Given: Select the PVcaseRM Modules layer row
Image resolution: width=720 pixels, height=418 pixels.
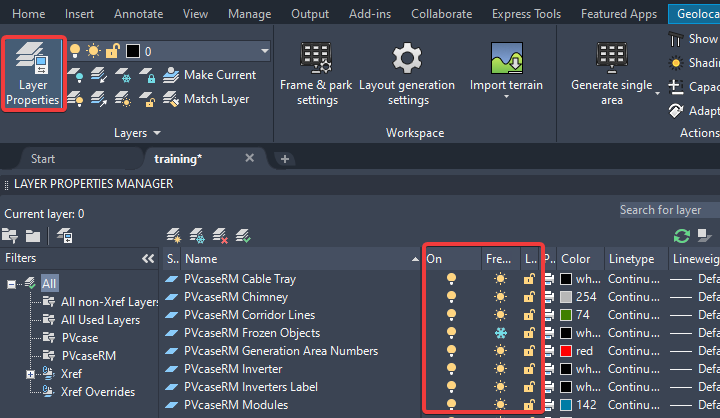Looking at the screenshot, I should point(236,405).
